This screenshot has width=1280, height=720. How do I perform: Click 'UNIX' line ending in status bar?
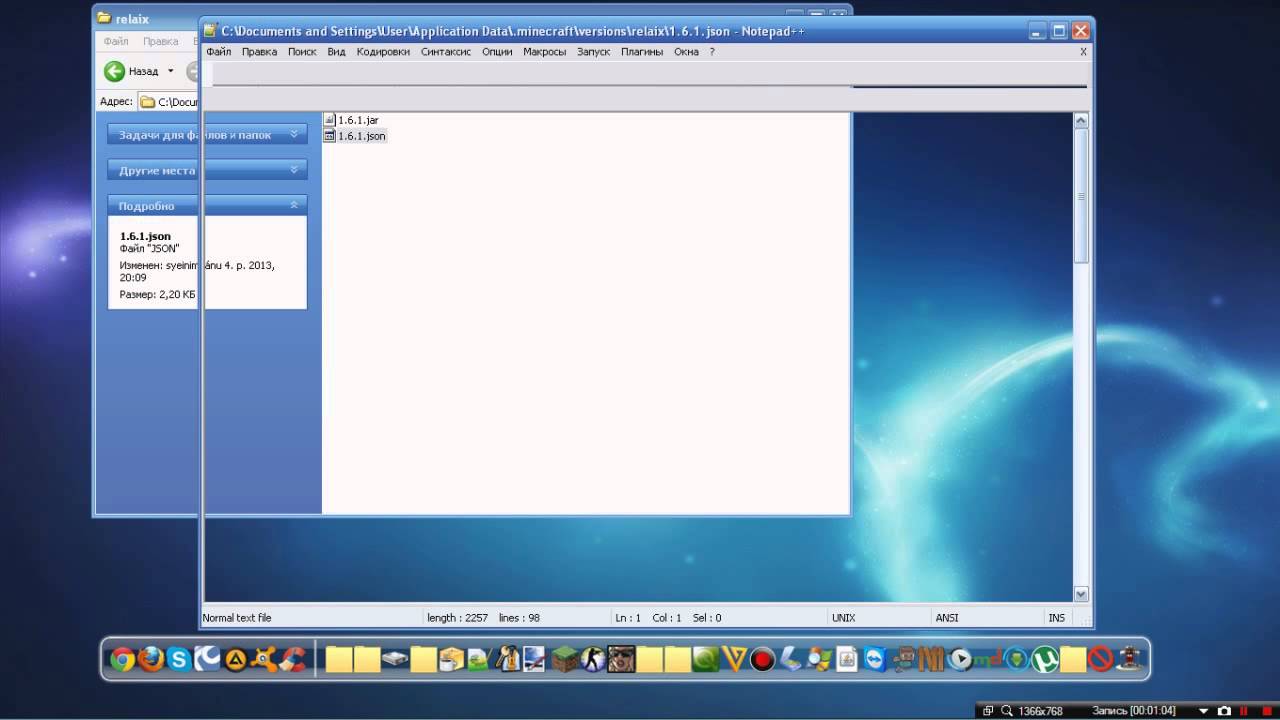click(843, 618)
